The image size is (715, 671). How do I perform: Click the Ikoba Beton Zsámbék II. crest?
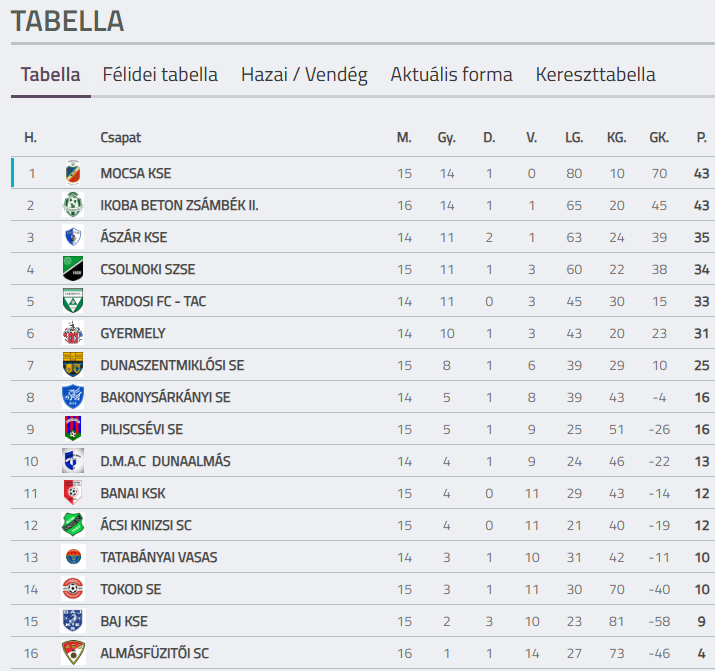[73, 205]
